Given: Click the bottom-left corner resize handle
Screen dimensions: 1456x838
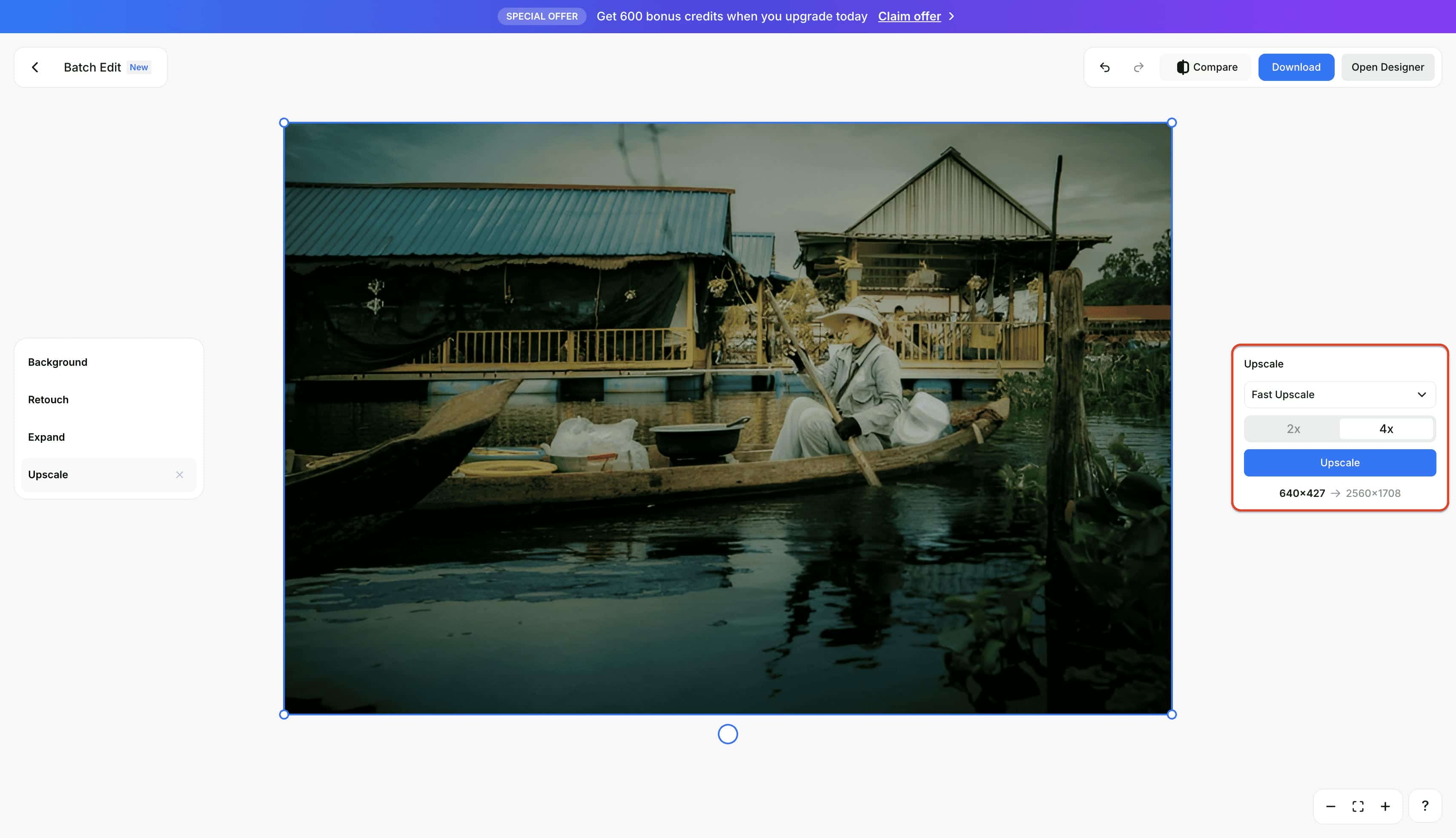Looking at the screenshot, I should click(284, 714).
